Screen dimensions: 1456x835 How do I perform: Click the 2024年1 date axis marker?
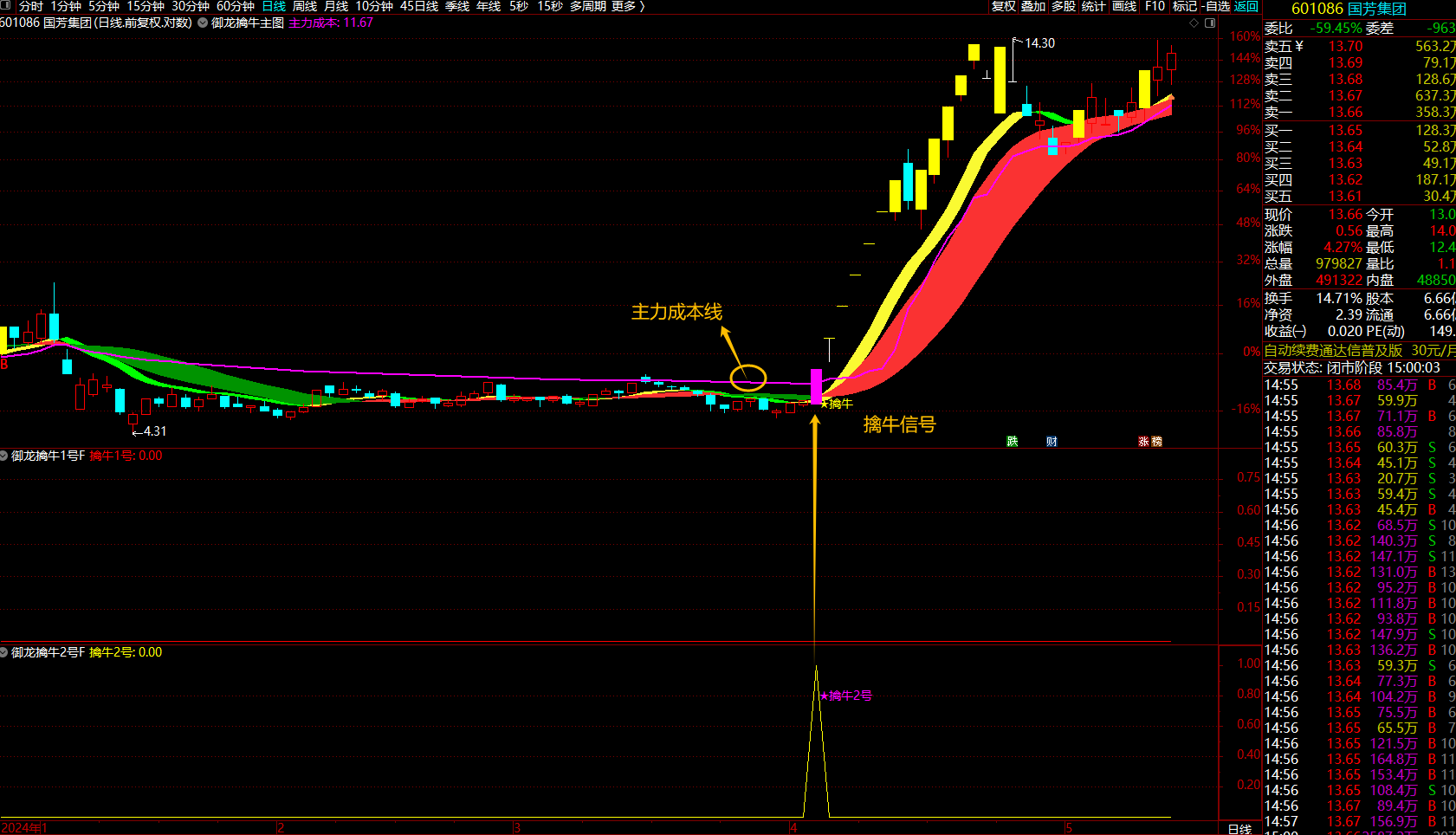24,828
